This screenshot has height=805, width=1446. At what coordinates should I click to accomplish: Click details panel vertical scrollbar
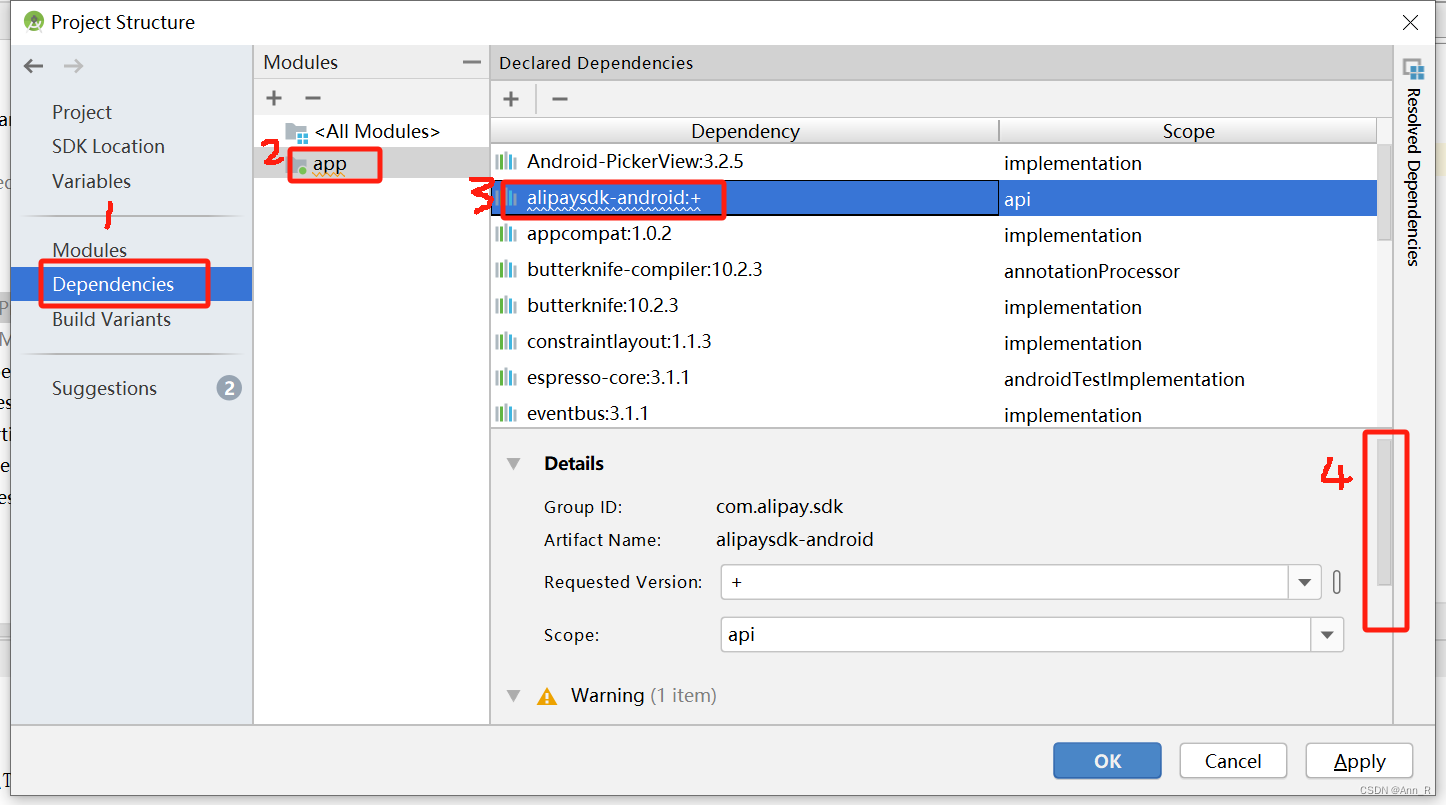tap(1384, 511)
